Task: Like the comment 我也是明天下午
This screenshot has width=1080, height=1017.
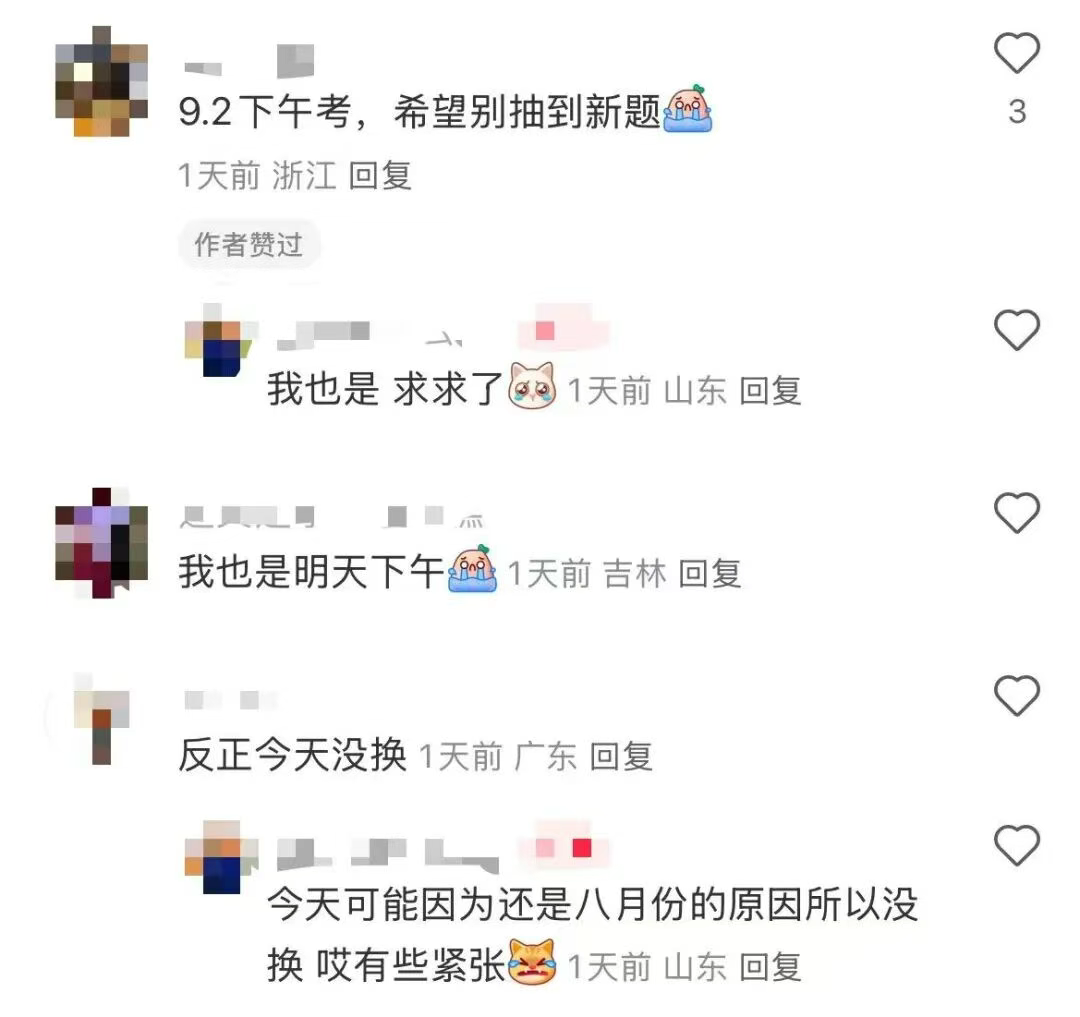Action: click(x=1017, y=513)
